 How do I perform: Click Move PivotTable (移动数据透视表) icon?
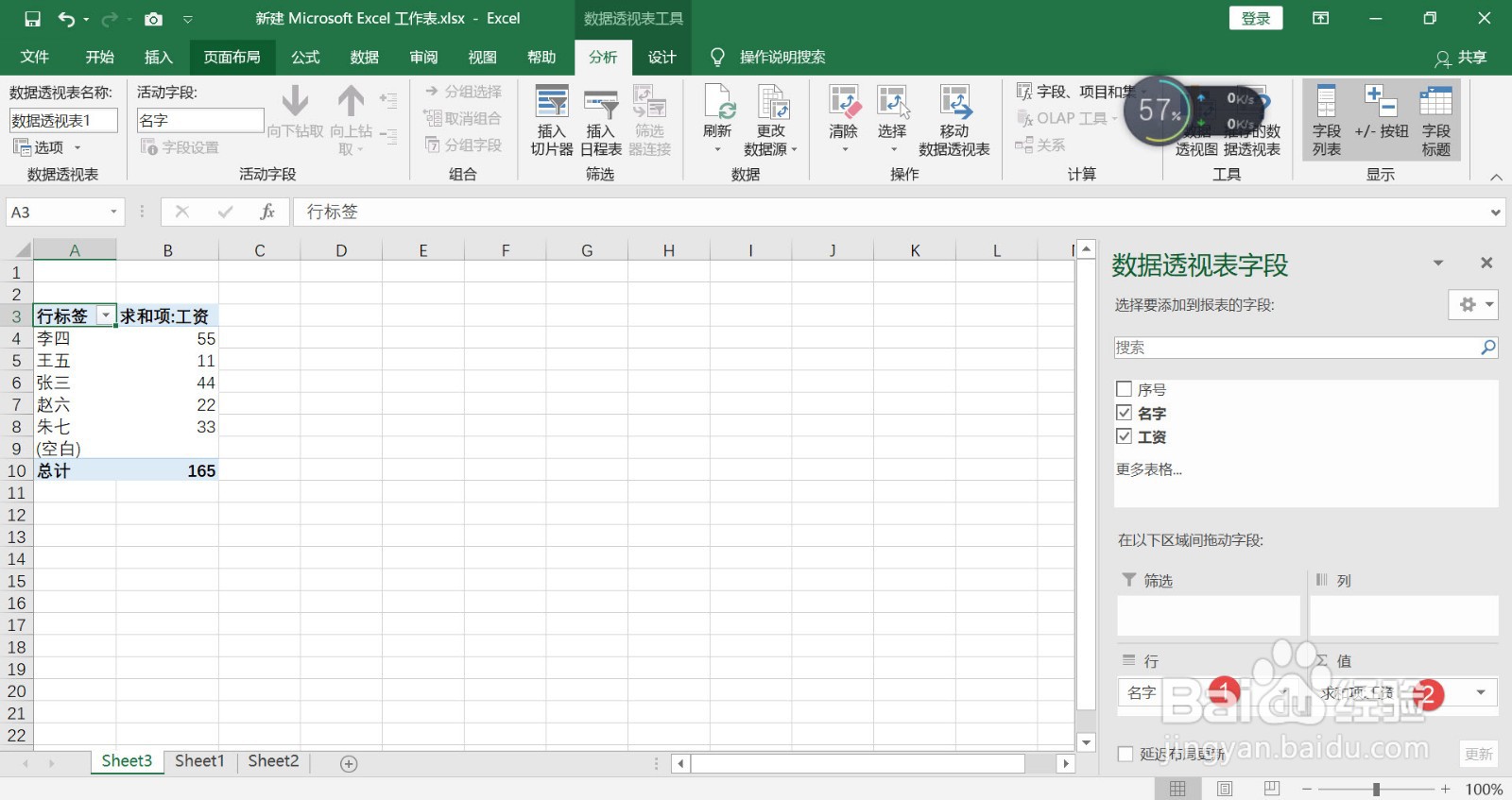(954, 101)
